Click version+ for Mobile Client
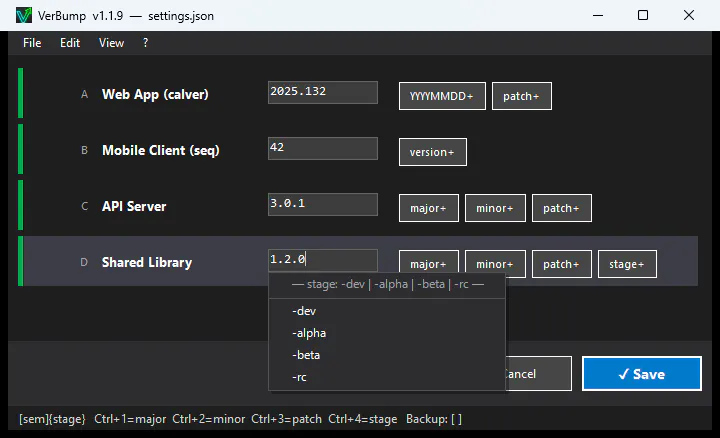The height and width of the screenshot is (438, 720). tap(433, 152)
